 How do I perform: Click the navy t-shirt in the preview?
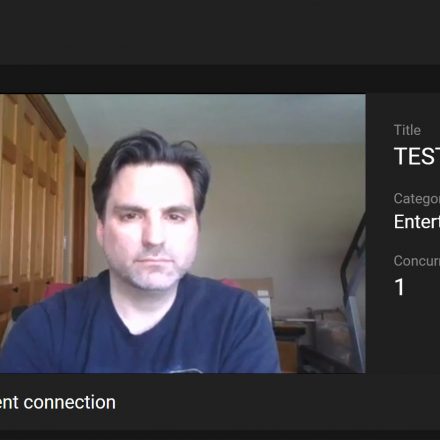click(x=140, y=330)
